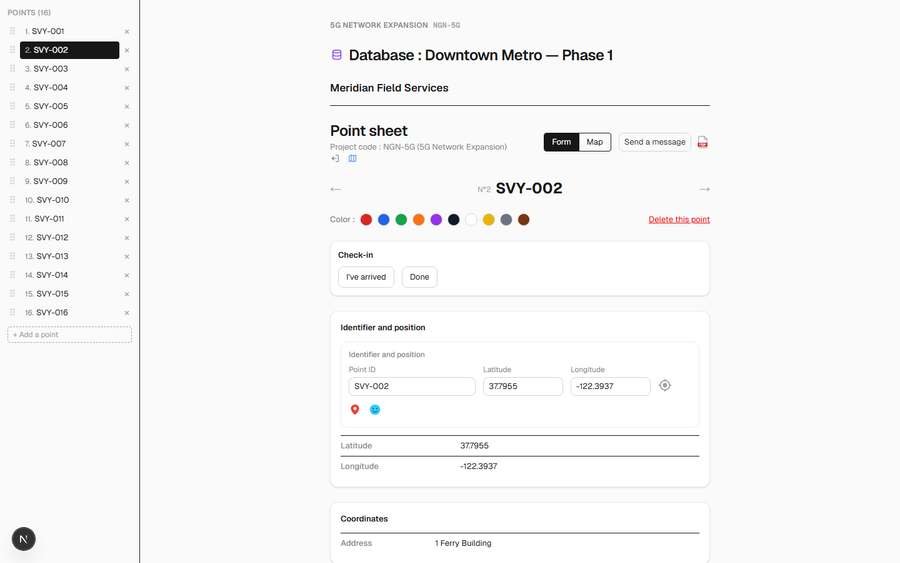This screenshot has width=900, height=563.
Task: Click Delete this point link
Action: (x=679, y=219)
